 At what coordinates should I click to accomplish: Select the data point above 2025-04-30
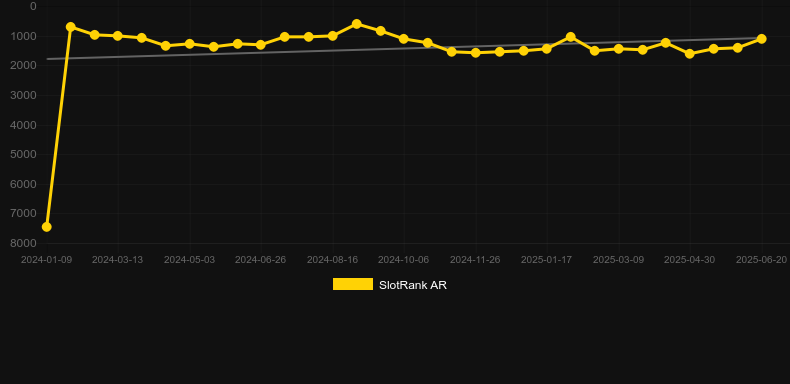[690, 53]
